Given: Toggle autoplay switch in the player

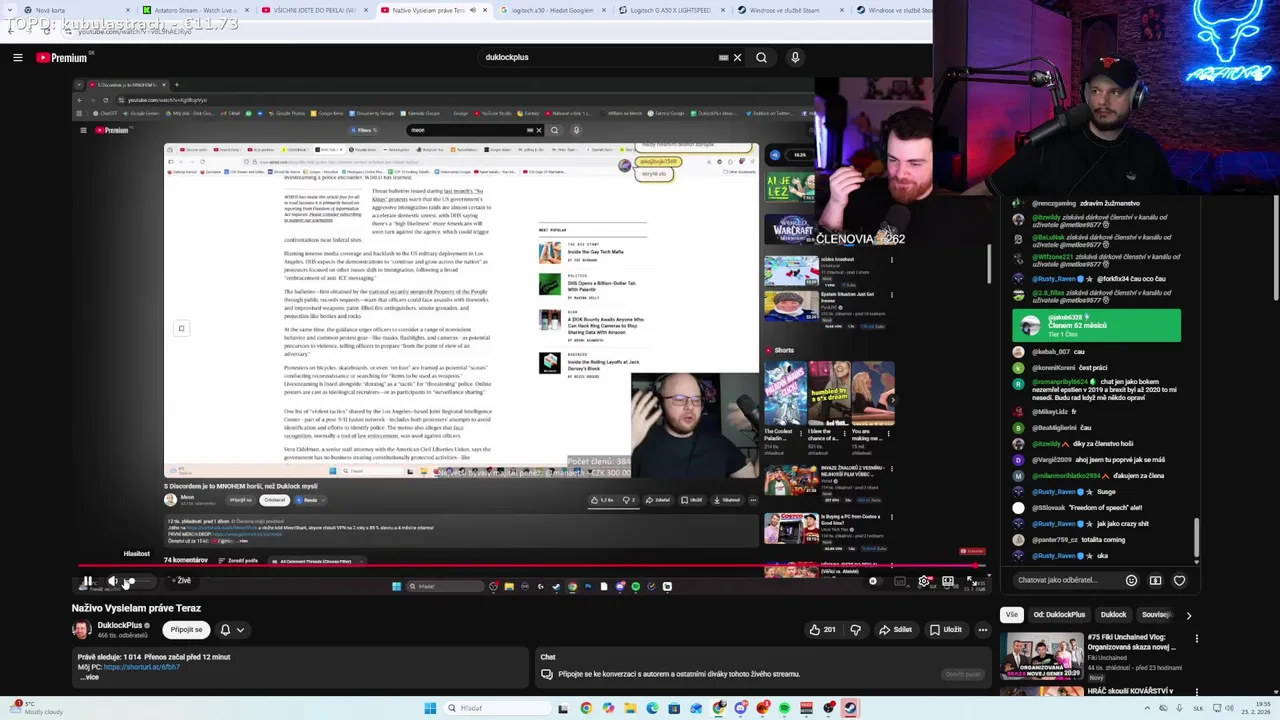Looking at the screenshot, I should point(875,581).
